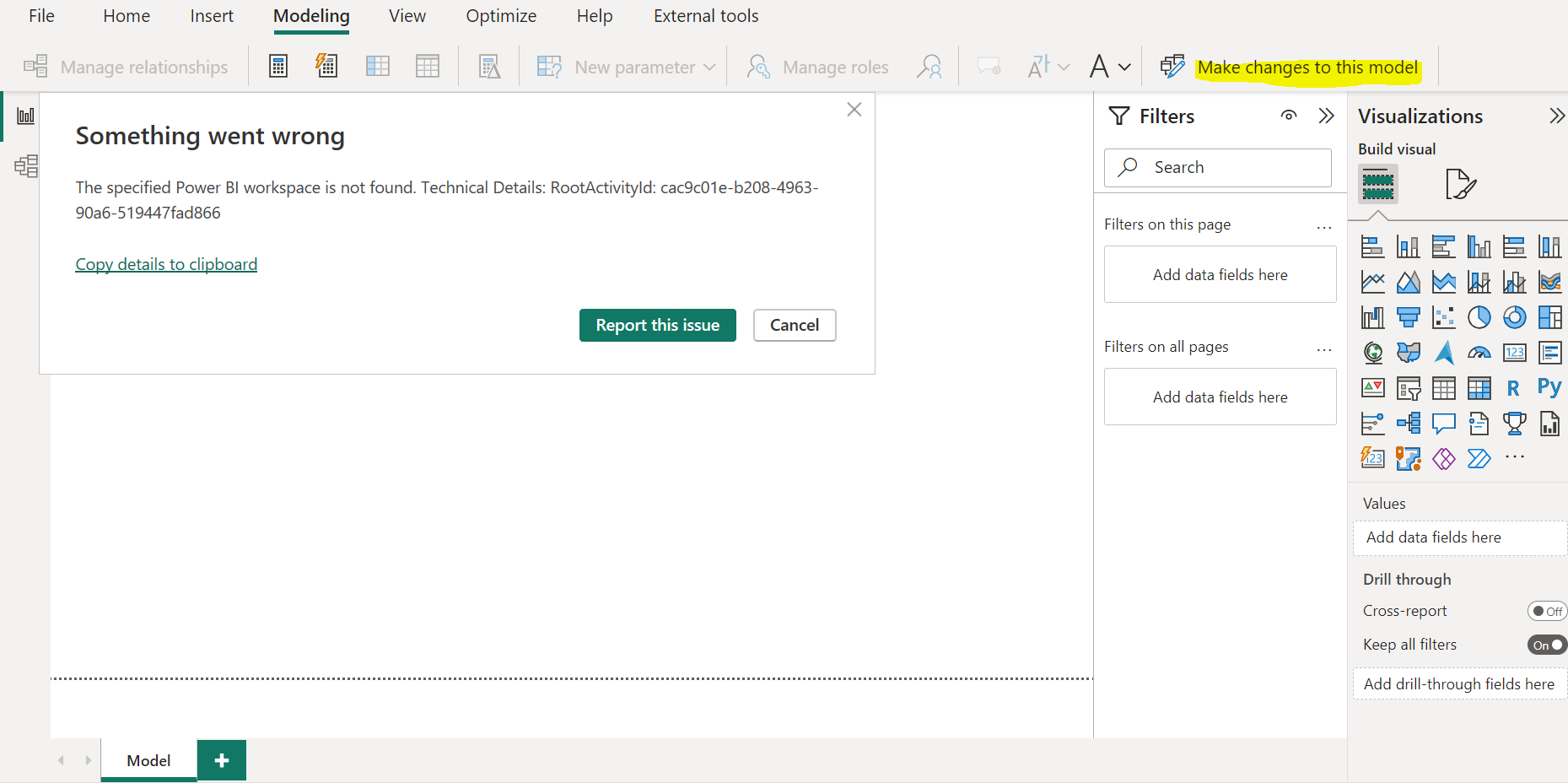Collapse the Visualizations pane
Viewport: 1568px width, 783px height.
tap(1557, 116)
